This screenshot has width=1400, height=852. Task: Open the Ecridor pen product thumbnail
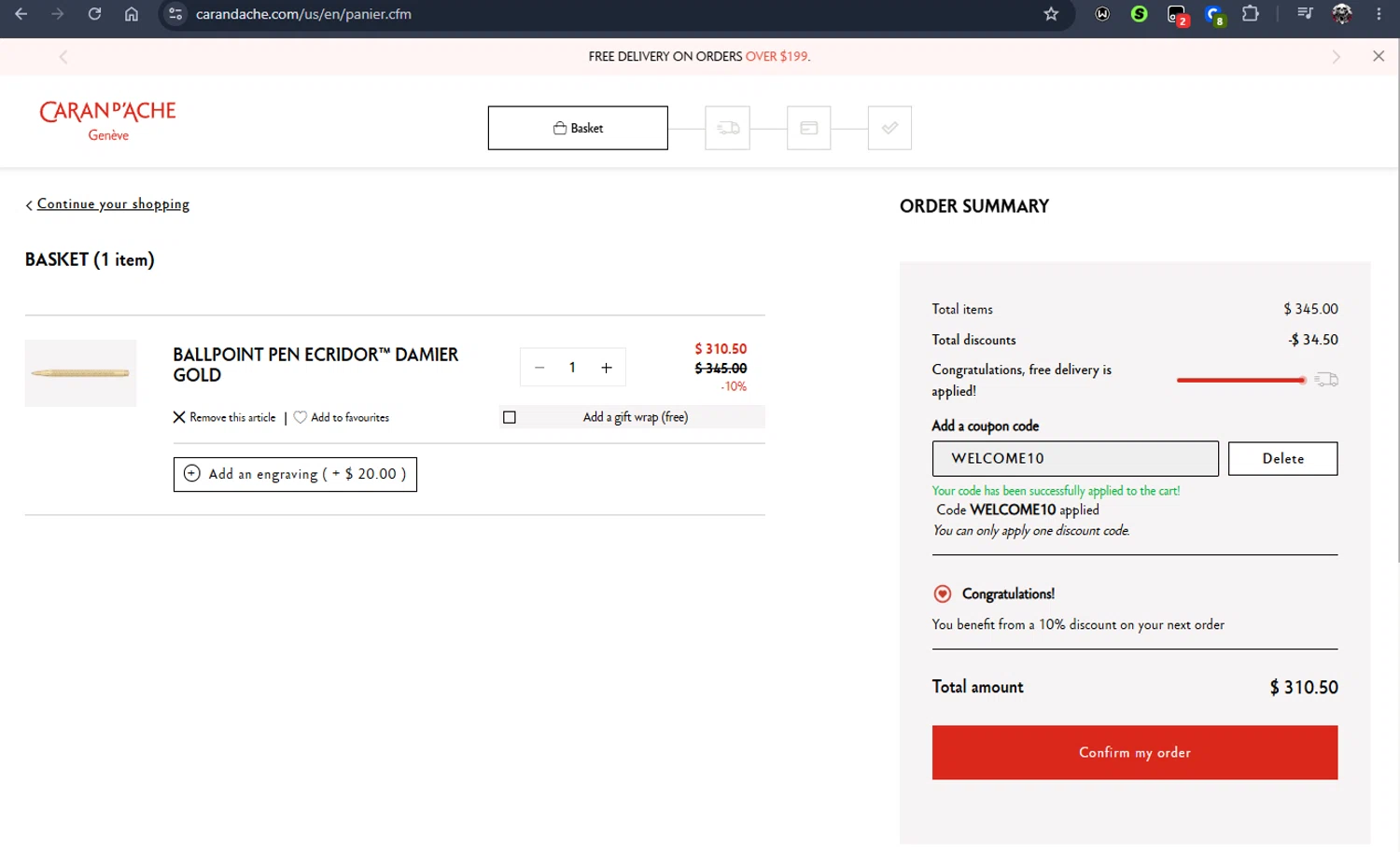(x=80, y=373)
